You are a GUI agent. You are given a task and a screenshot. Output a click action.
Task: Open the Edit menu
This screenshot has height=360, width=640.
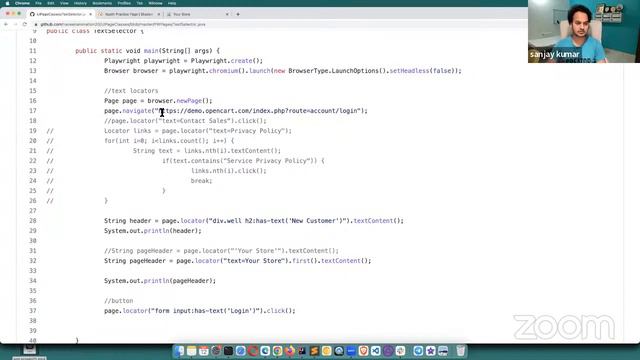coord(51,3)
